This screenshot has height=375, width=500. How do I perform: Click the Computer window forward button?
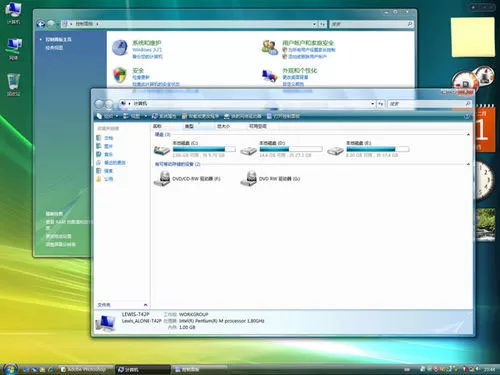pyautogui.click(x=109, y=104)
